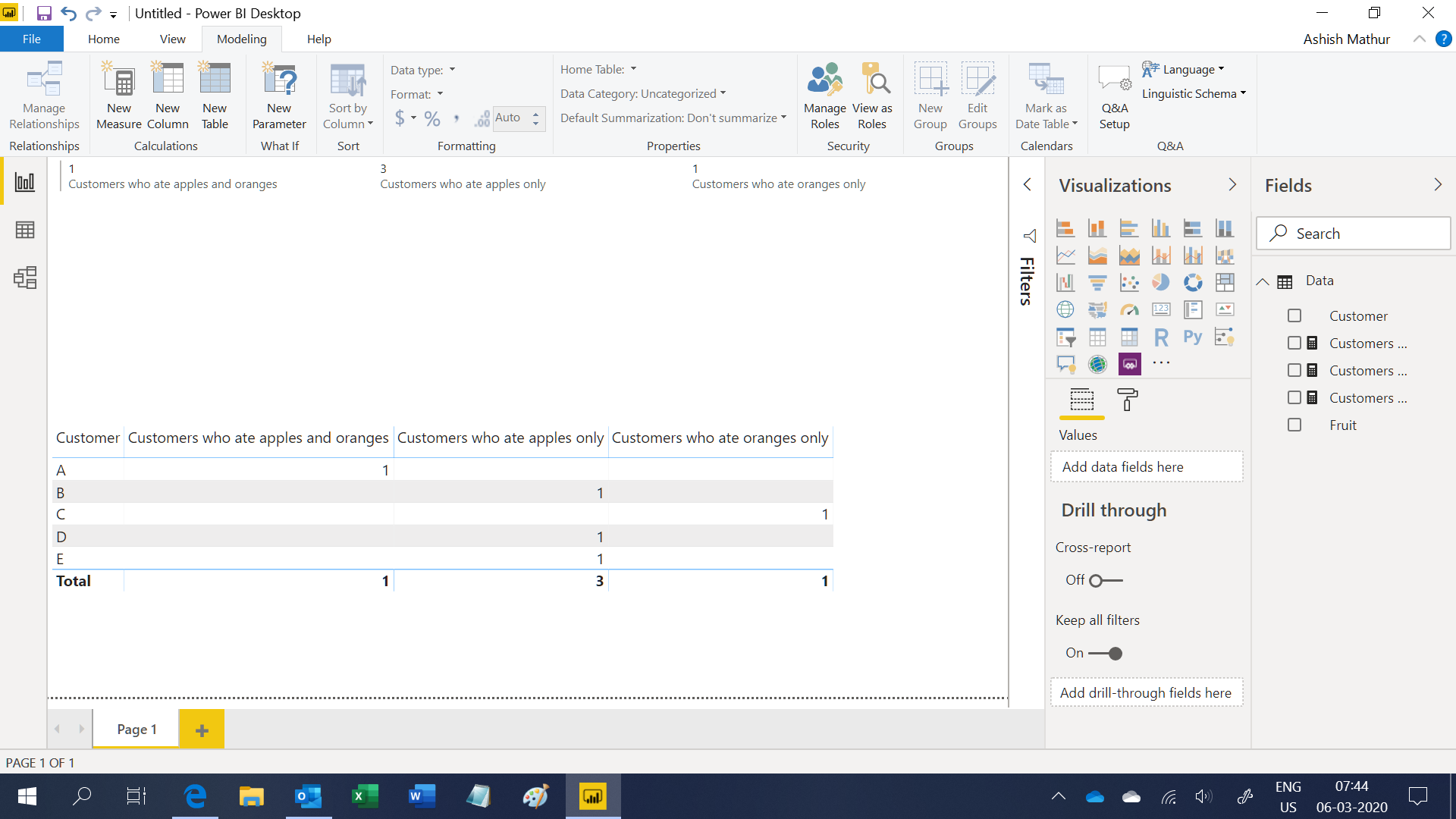1456x819 pixels.
Task: Click the New Table icon
Action: point(215,96)
